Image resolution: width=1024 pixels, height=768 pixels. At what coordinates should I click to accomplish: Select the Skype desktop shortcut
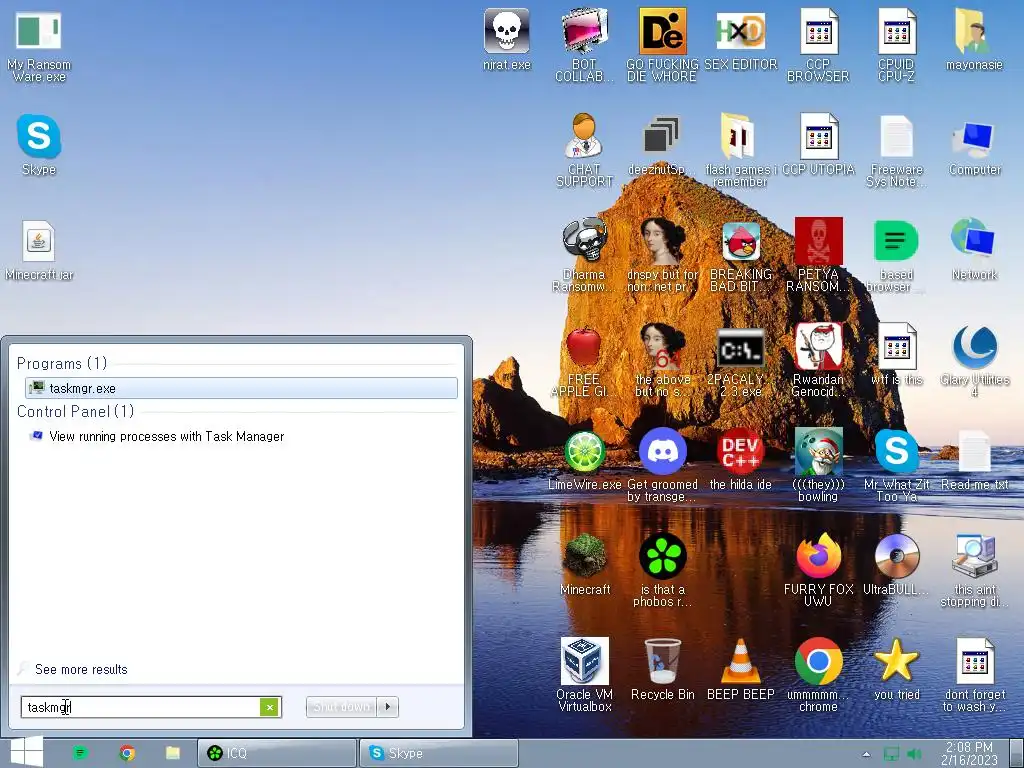(x=39, y=145)
